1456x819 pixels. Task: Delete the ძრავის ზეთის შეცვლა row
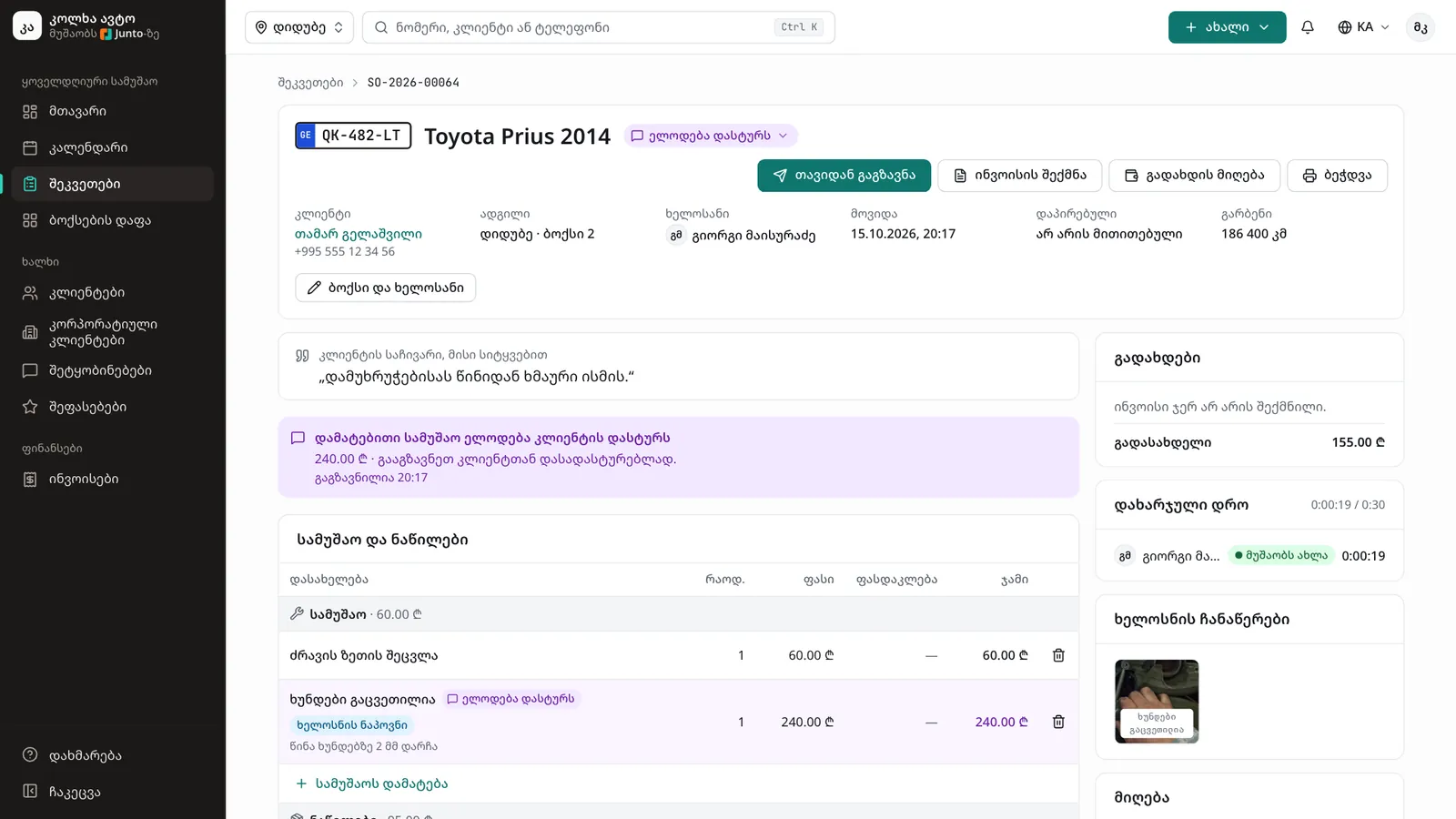[x=1058, y=655]
